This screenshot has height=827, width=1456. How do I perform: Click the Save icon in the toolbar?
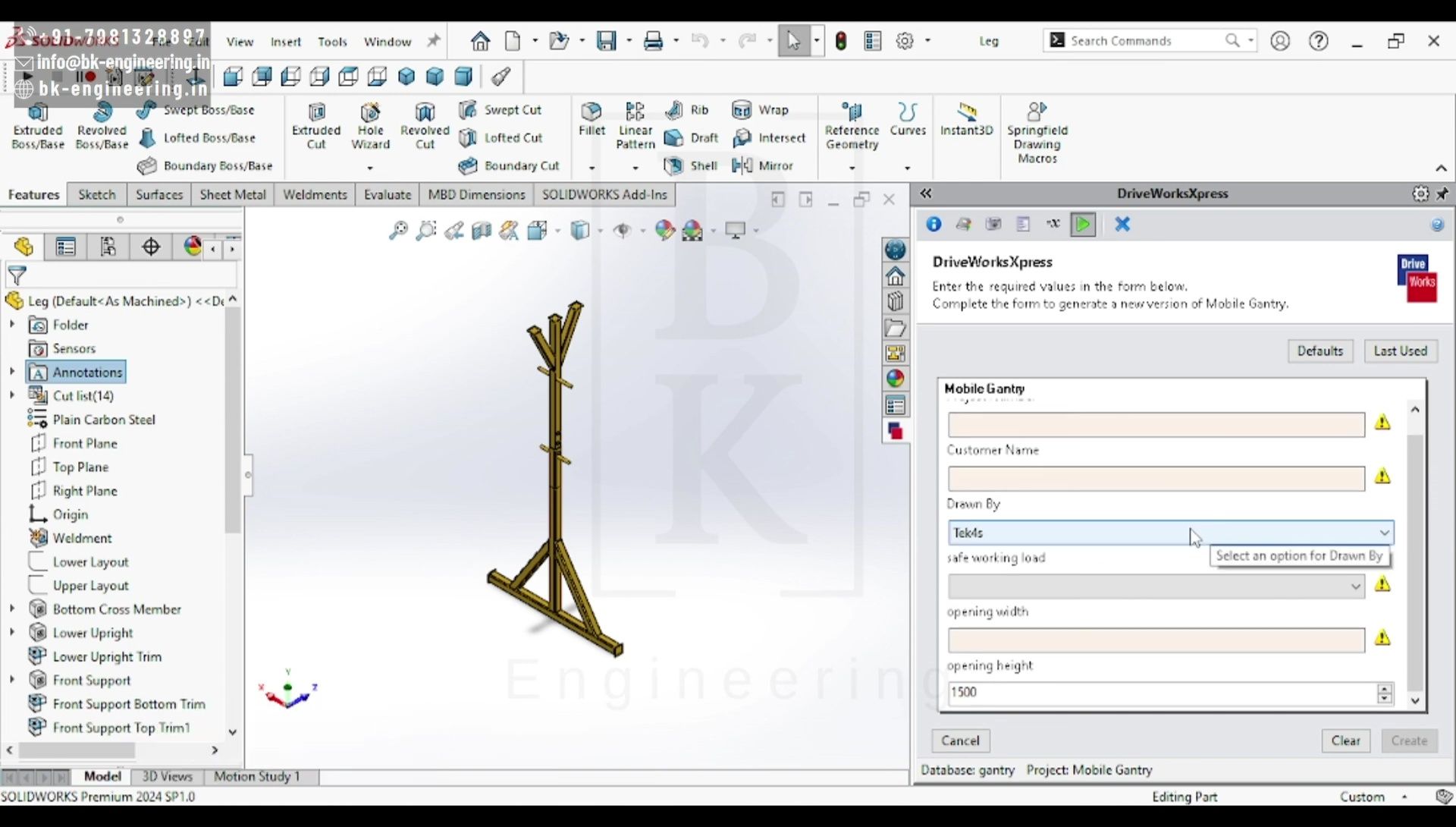point(606,41)
